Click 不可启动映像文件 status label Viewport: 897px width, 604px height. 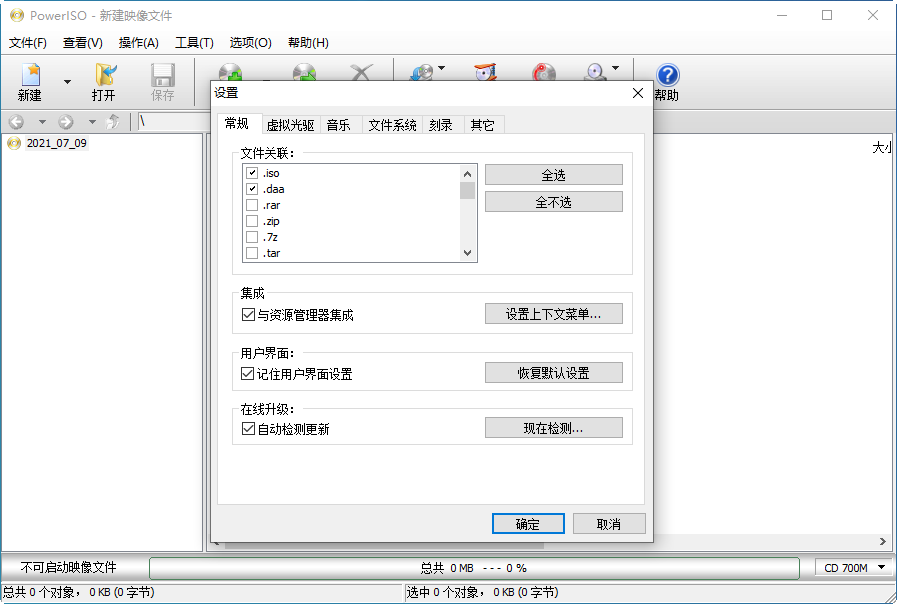tap(69, 567)
